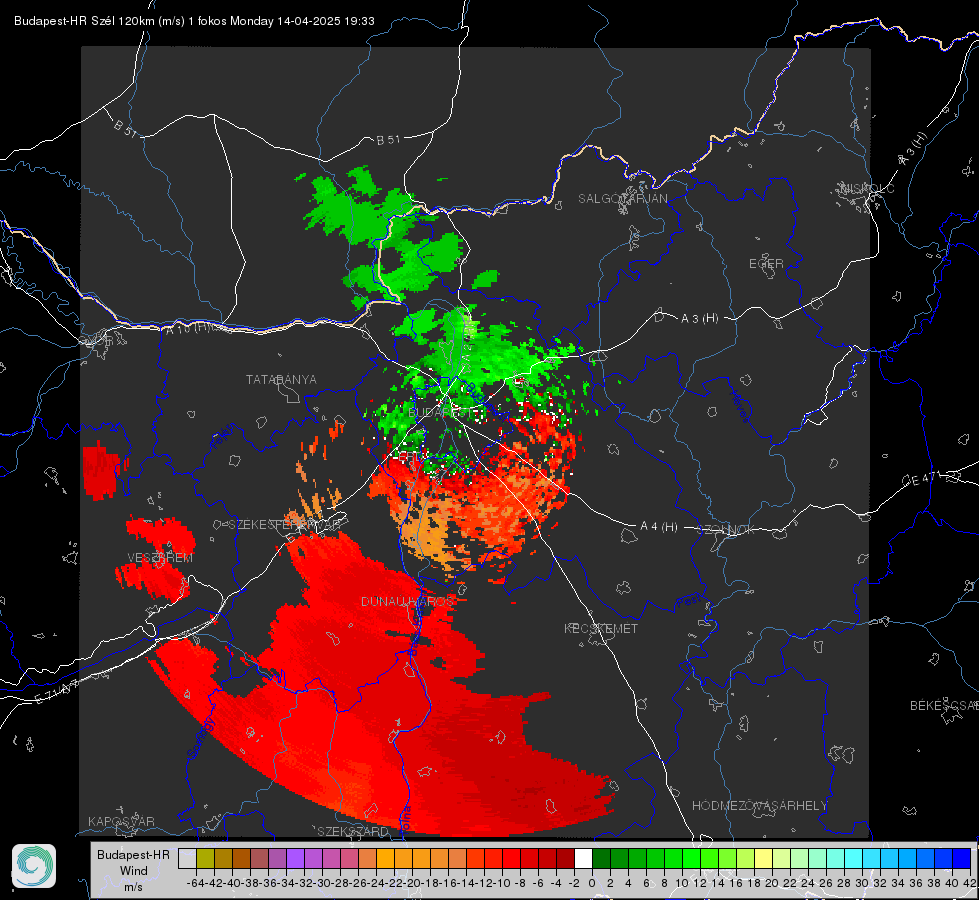Click the TATABÁNYA city label
The image size is (979, 900).
pos(281,380)
